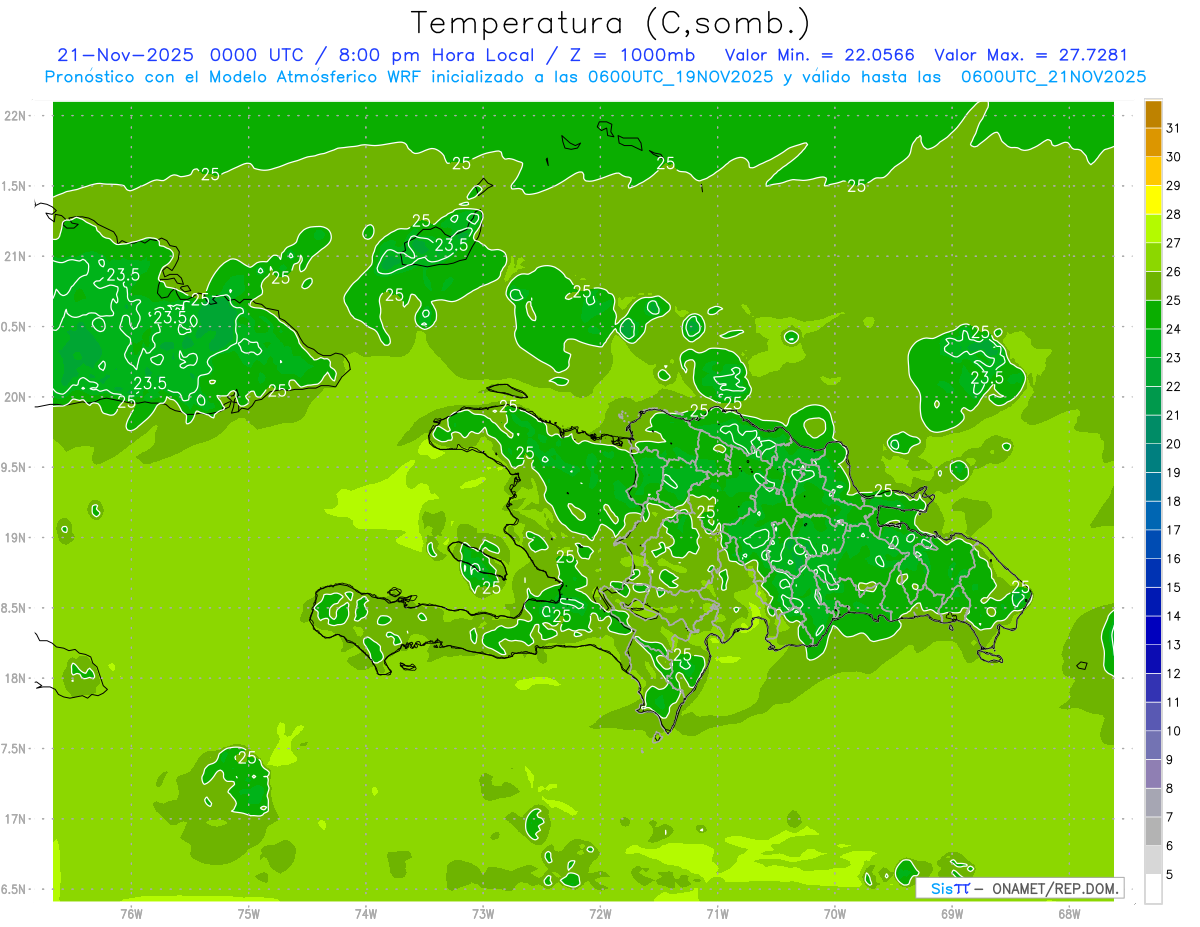The image size is (1200, 927).
Task: Click the "70W" longitude axis label
Action: (835, 914)
